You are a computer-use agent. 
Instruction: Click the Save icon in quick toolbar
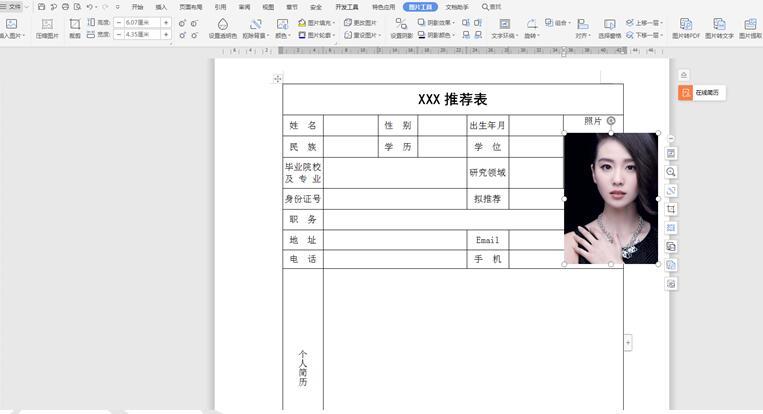point(41,7)
